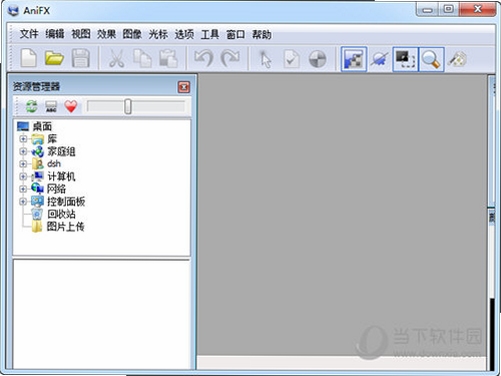The image size is (501, 376).
Task: Click the Cut scissors icon
Action: point(116,59)
